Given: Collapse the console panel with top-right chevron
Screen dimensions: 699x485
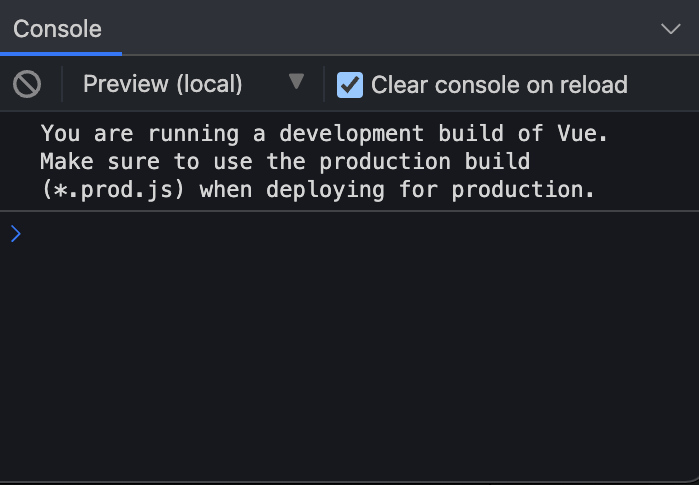Looking at the screenshot, I should click(671, 29).
